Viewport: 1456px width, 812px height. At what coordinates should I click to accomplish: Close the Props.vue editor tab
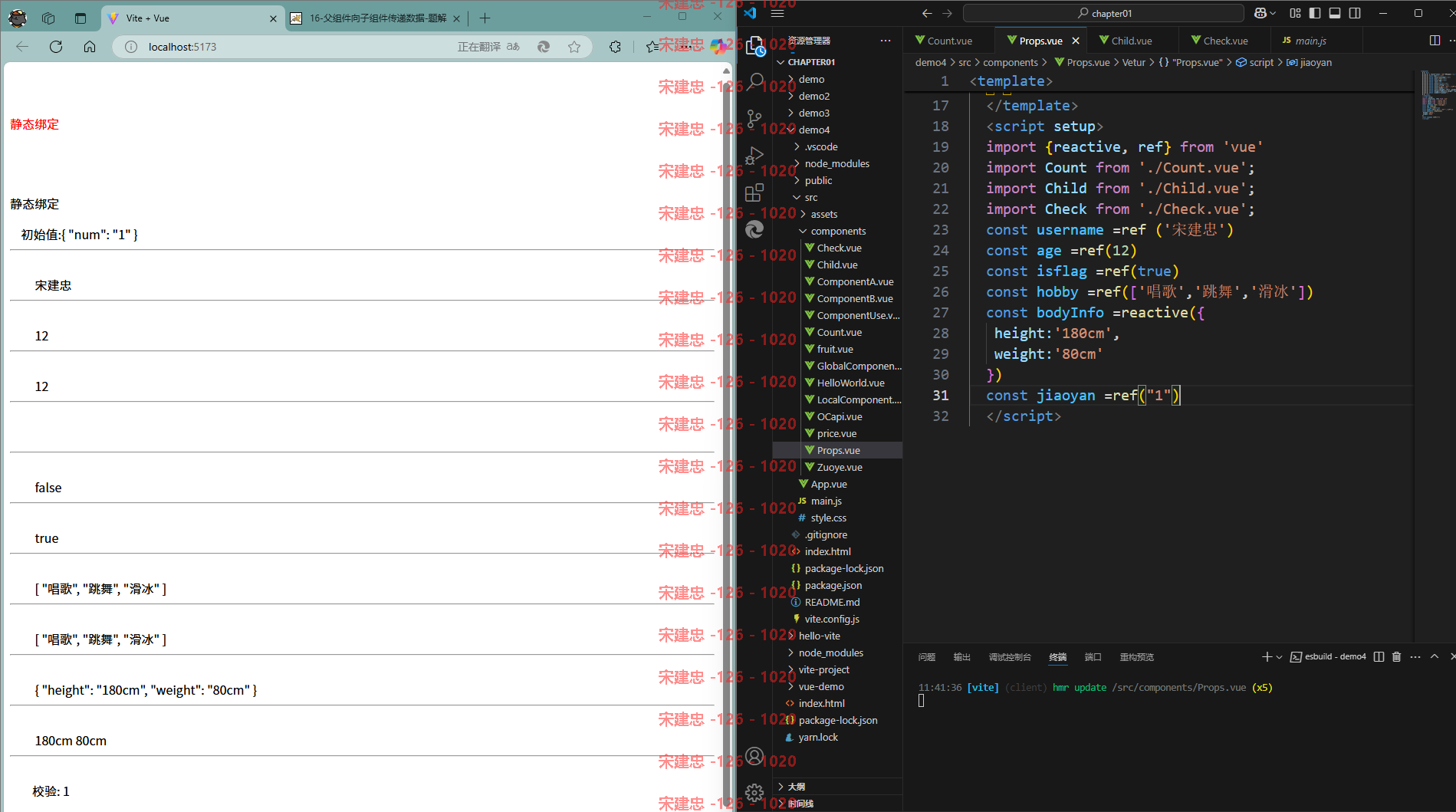coord(1076,41)
